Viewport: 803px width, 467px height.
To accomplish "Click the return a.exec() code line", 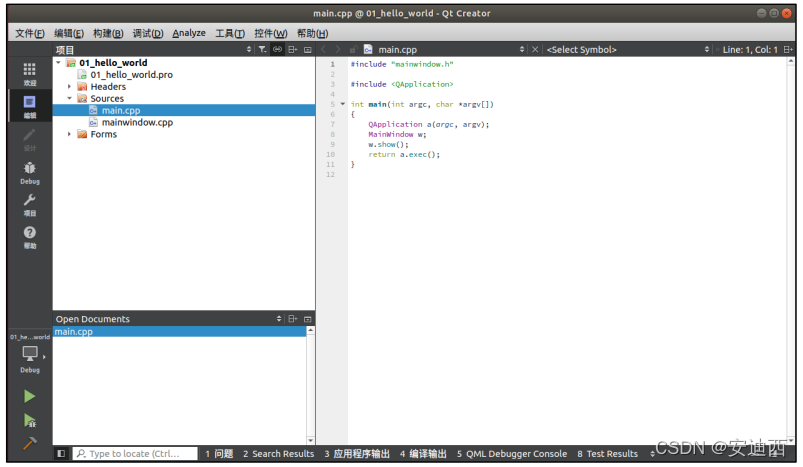I will [x=404, y=155].
